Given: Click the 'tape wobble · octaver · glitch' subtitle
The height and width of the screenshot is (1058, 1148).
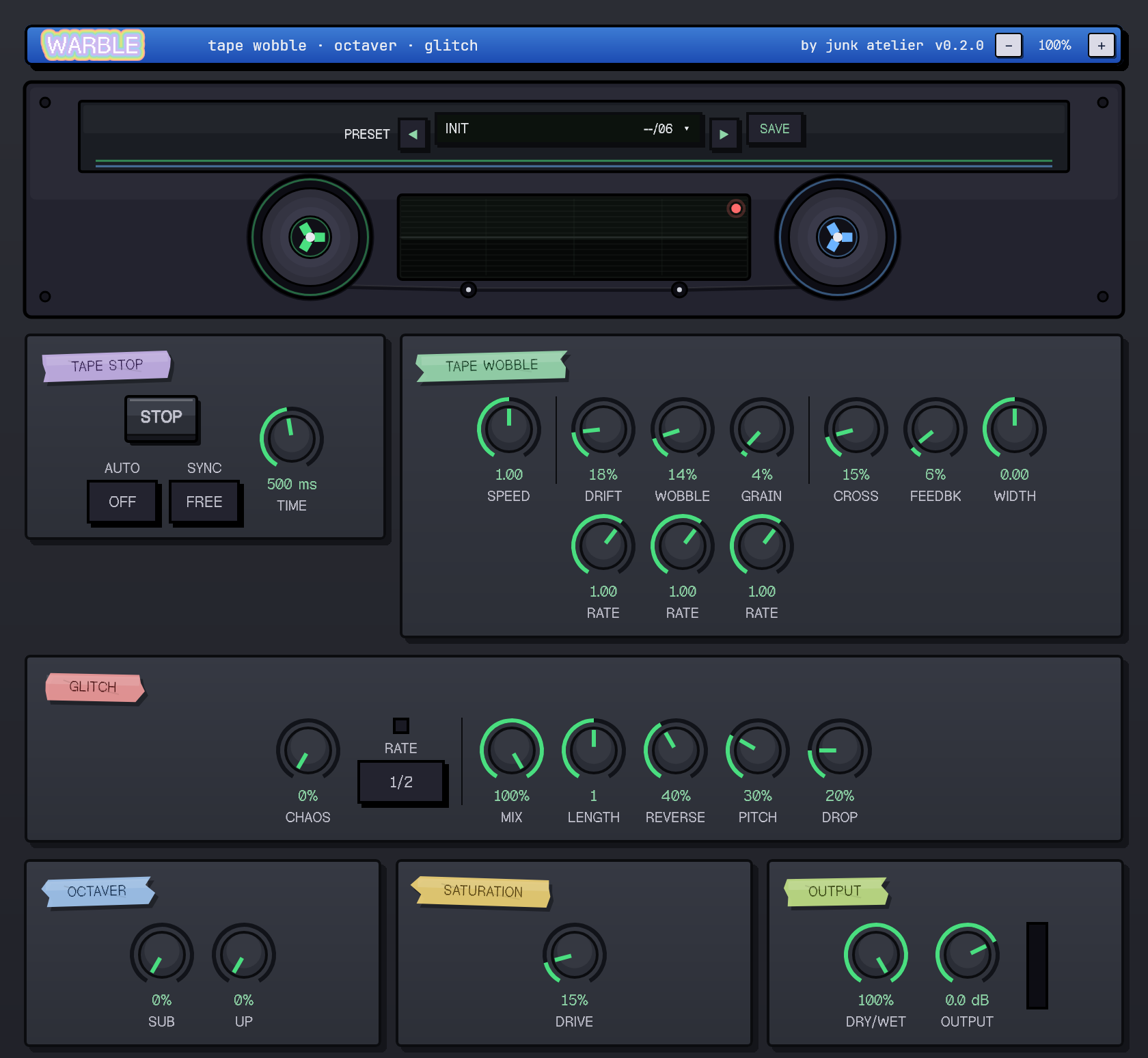Looking at the screenshot, I should click(x=343, y=45).
